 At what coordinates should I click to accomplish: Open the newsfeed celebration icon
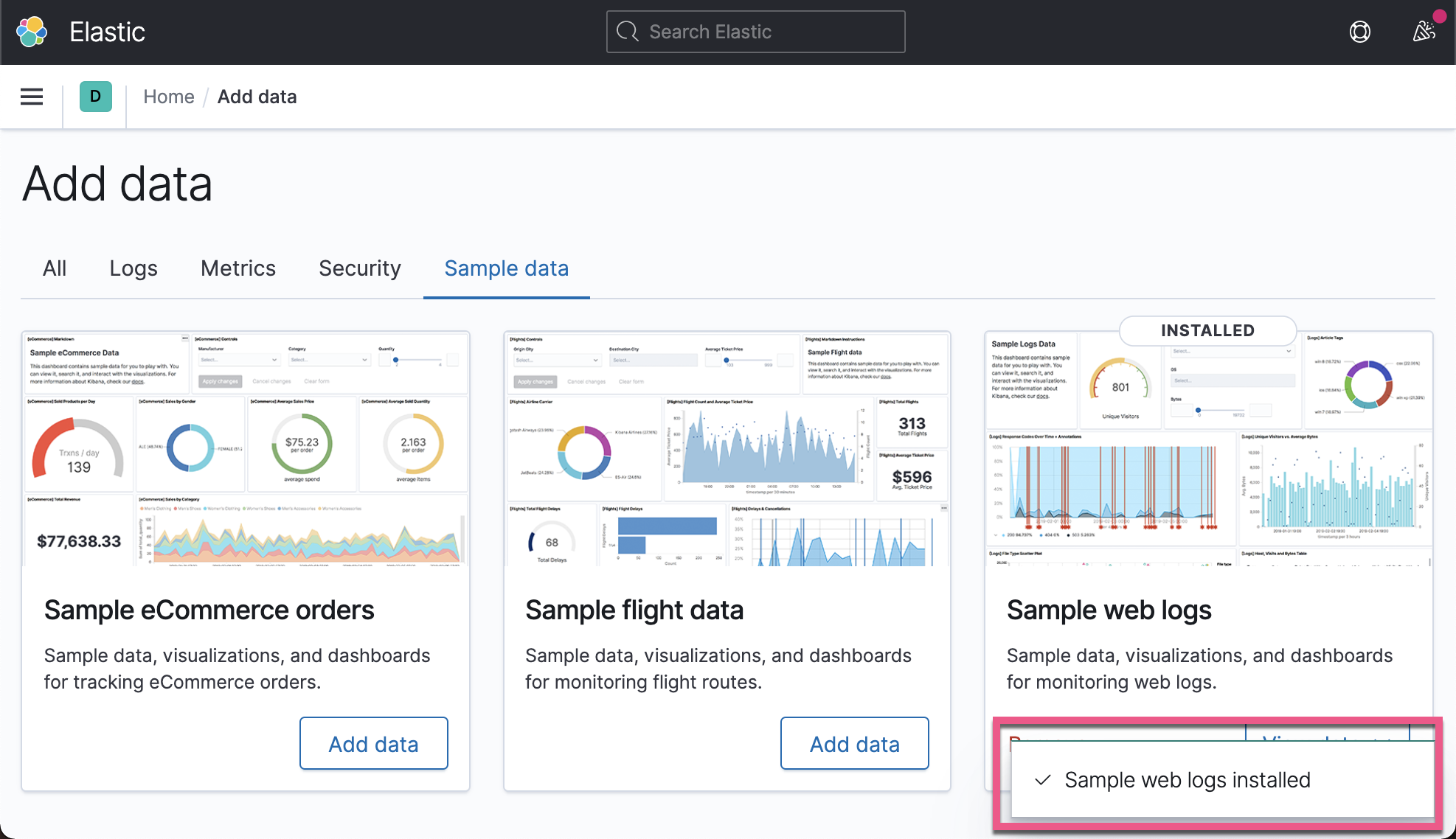(1423, 32)
